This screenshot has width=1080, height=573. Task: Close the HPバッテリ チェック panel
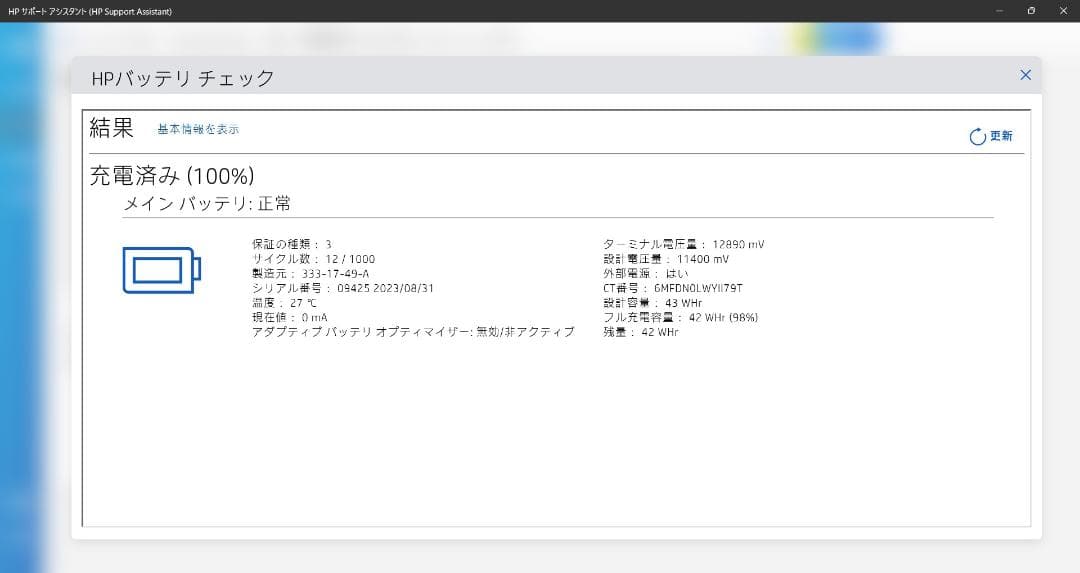1026,75
